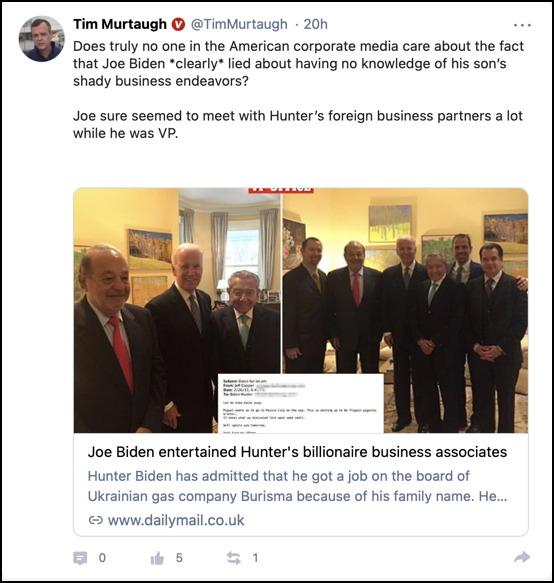The image size is (554, 583).
Task: Click the Tim Murtaugh display name
Action: (x=120, y=24)
